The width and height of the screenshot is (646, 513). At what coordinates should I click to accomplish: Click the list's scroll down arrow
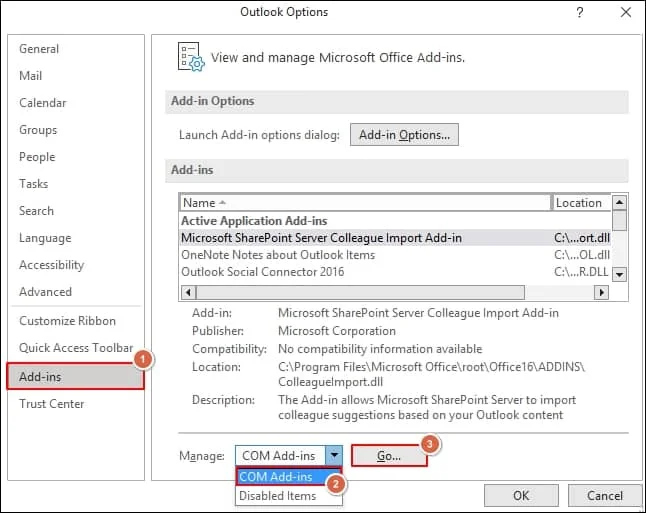[x=619, y=274]
